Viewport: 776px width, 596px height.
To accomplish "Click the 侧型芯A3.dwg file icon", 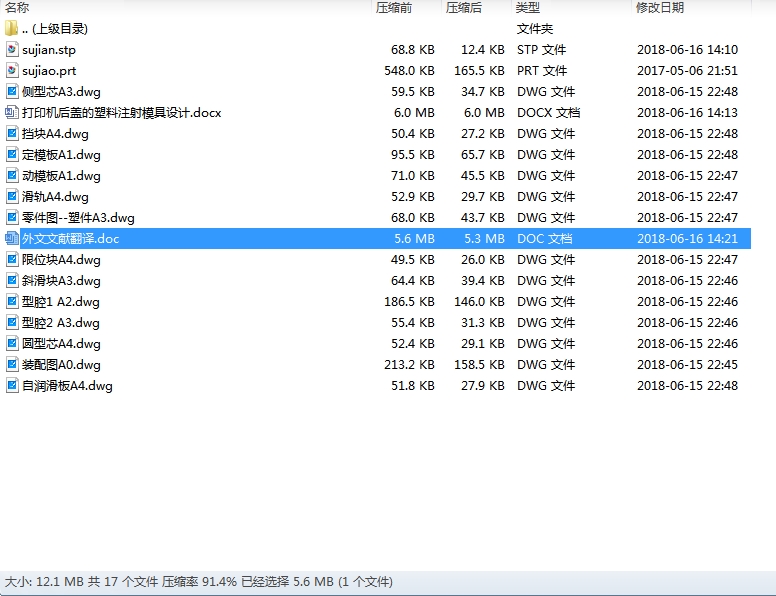I will click(x=12, y=92).
